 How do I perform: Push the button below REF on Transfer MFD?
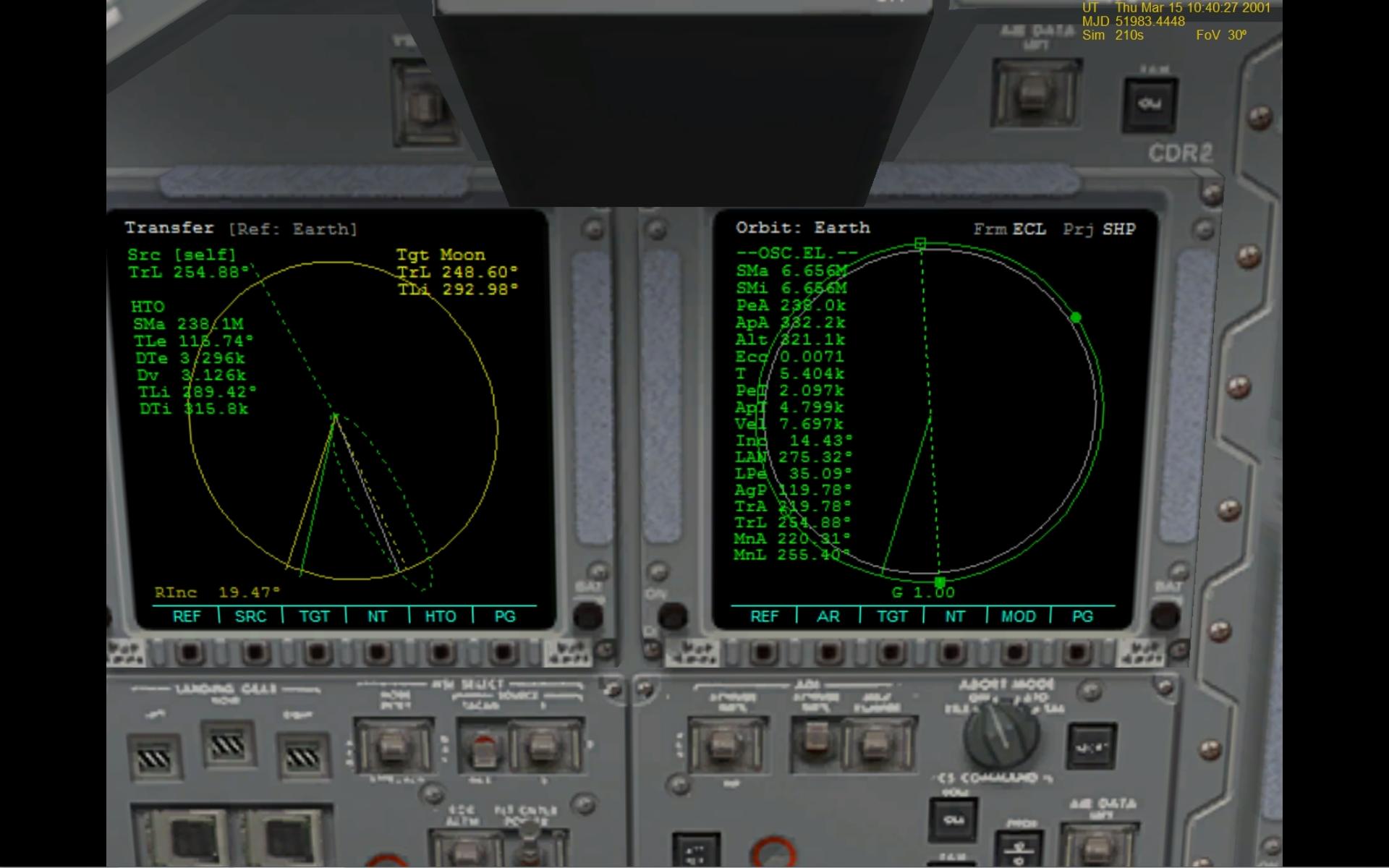[190, 652]
